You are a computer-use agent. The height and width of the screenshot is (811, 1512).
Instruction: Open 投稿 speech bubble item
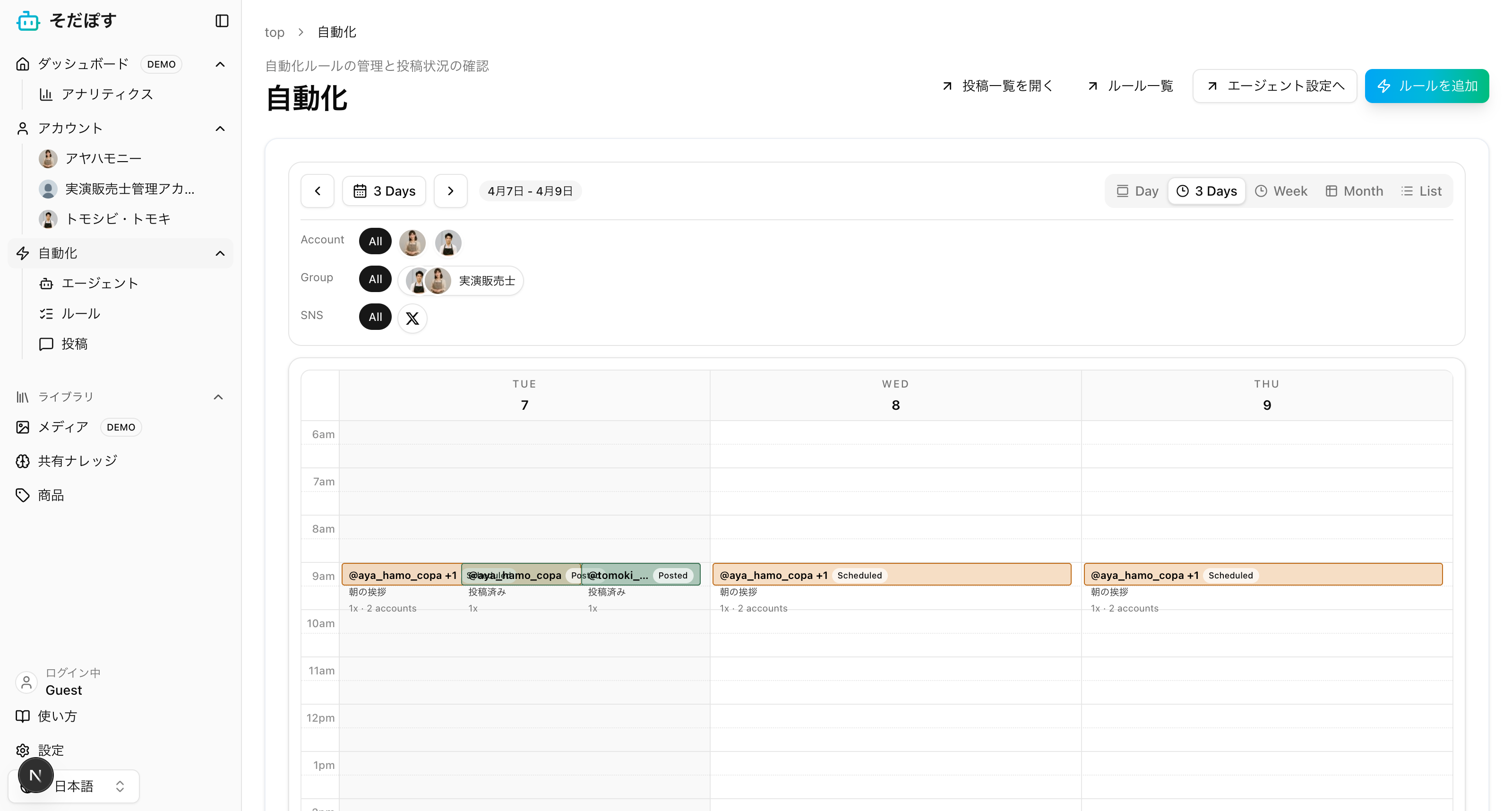pos(74,344)
